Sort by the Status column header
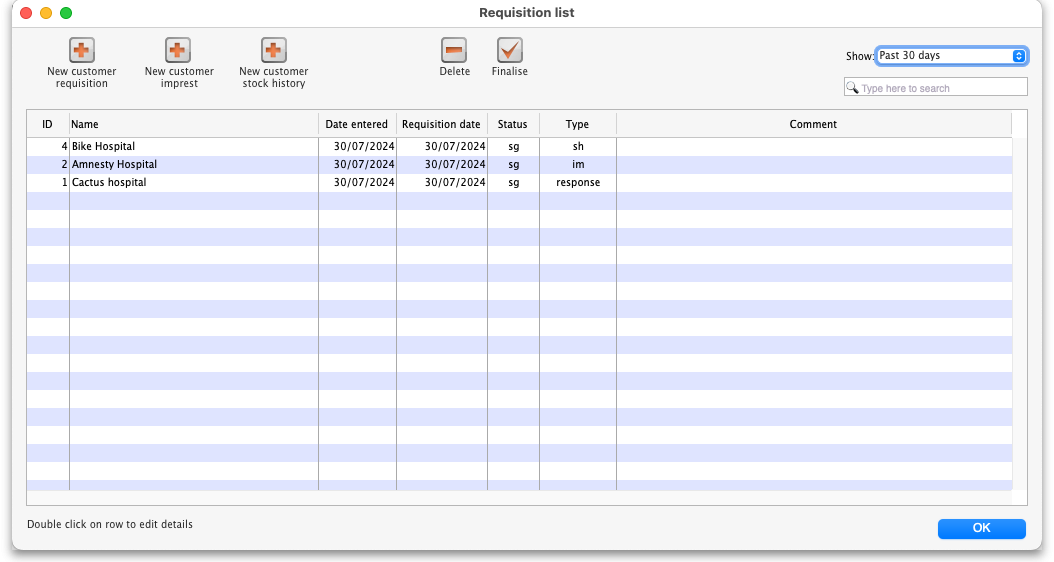 [512, 124]
